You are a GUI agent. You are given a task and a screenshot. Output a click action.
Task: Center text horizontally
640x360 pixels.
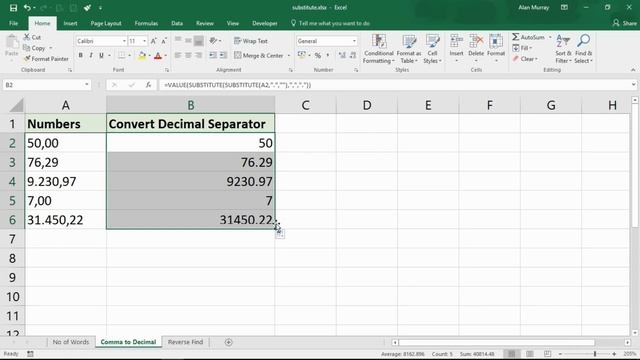pos(188,55)
